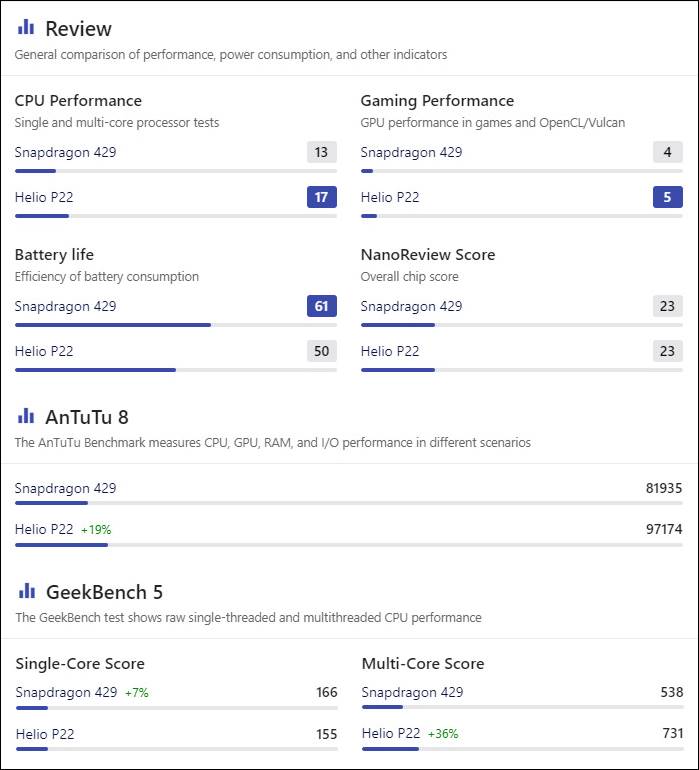Image resolution: width=699 pixels, height=770 pixels.
Task: Click the Review section heading
Action: coord(79,28)
